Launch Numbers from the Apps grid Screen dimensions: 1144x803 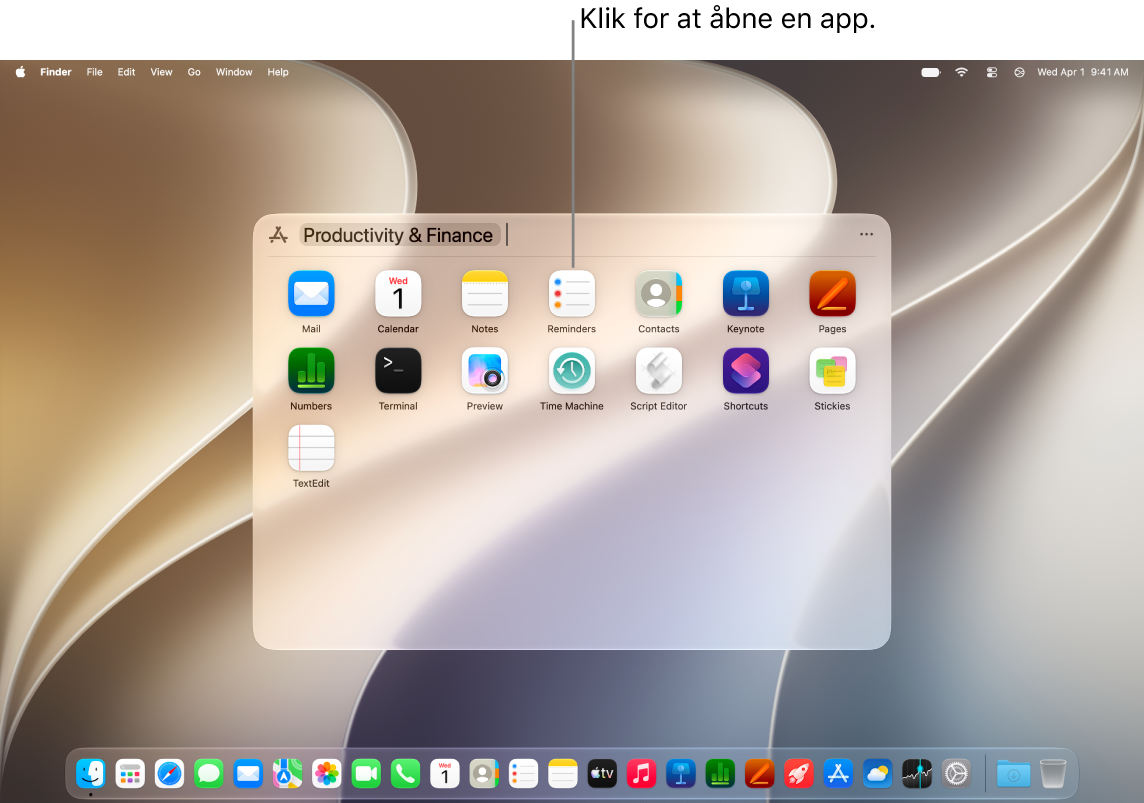tap(311, 371)
